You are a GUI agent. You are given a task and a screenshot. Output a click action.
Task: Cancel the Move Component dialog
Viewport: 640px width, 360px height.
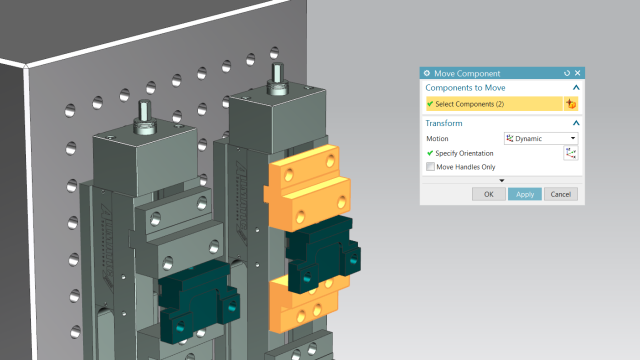pyautogui.click(x=560, y=194)
